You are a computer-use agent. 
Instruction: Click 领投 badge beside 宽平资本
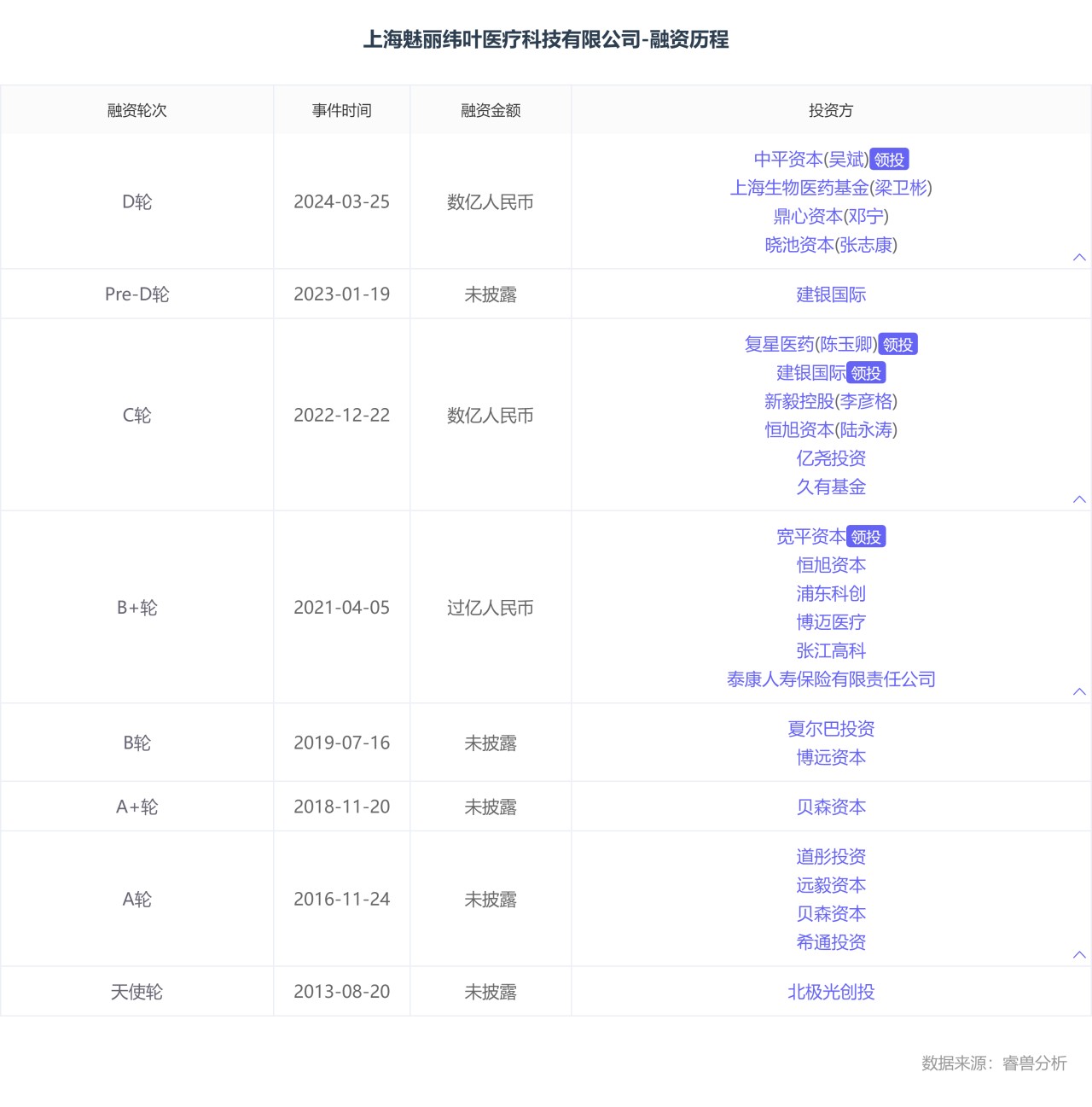[x=866, y=537]
